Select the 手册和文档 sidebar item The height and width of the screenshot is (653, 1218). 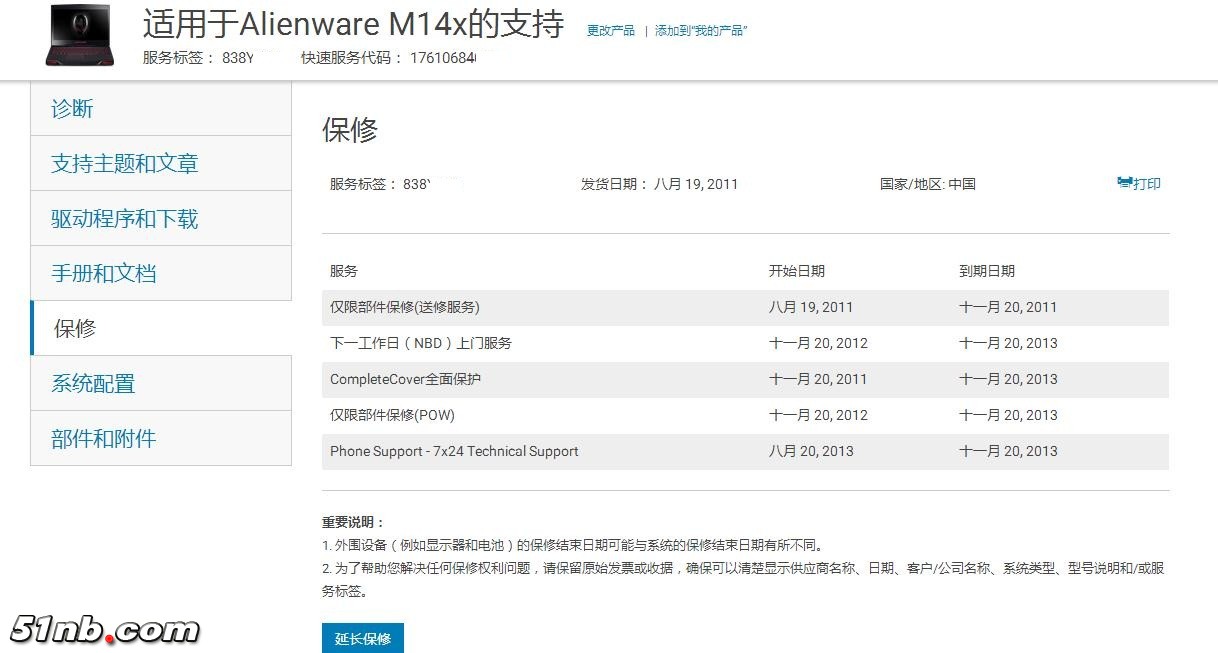161,273
